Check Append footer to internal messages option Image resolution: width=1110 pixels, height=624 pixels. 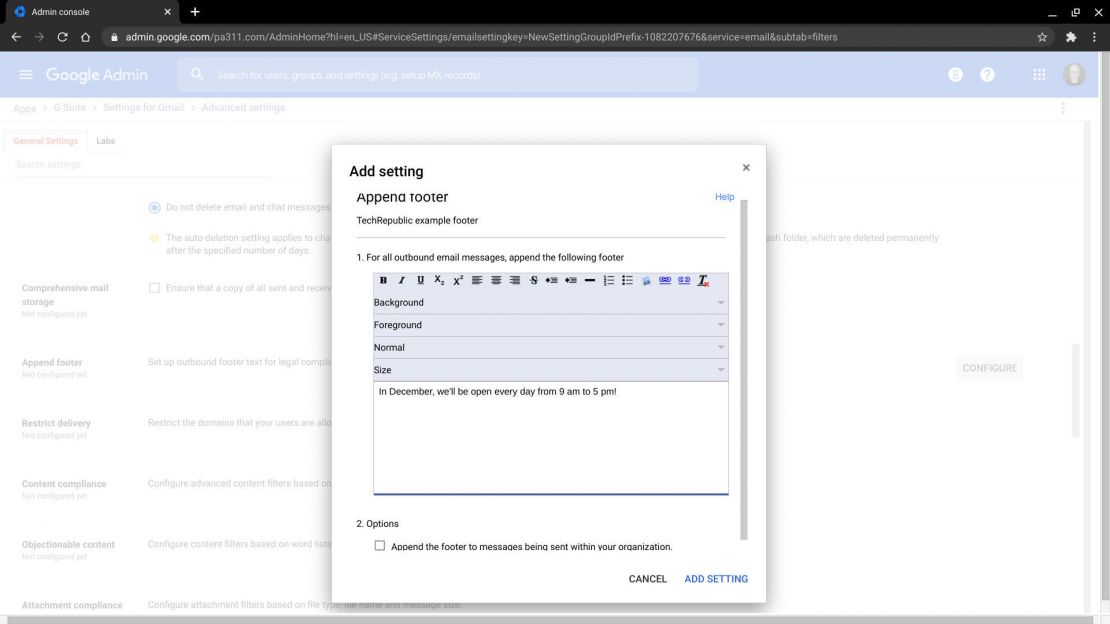[380, 545]
